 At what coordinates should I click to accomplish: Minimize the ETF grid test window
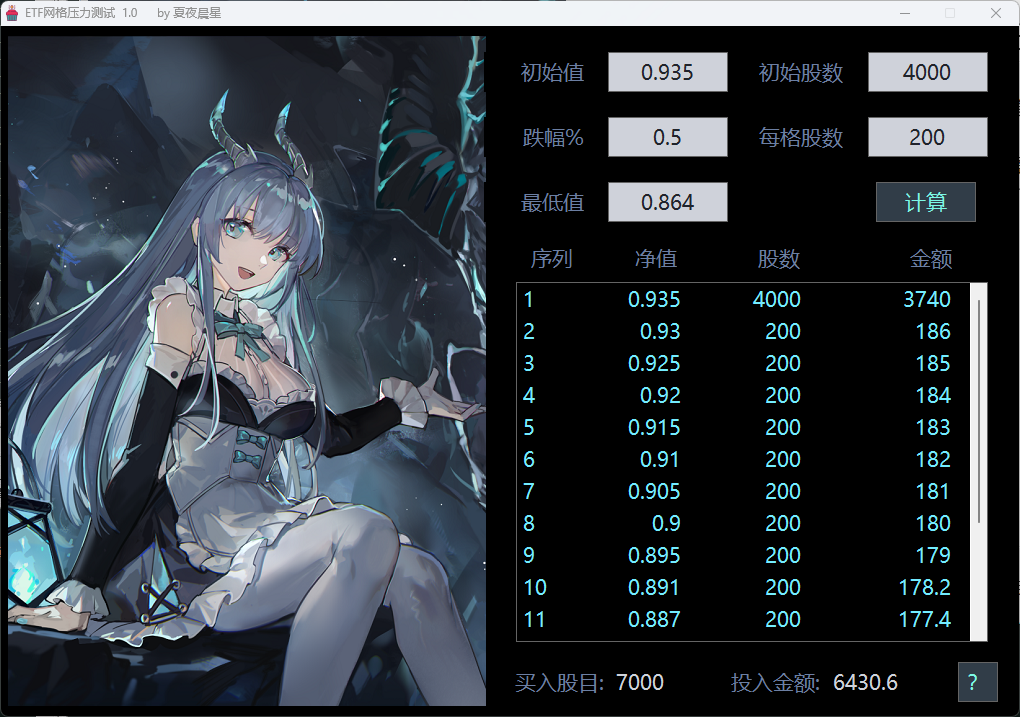pos(904,13)
